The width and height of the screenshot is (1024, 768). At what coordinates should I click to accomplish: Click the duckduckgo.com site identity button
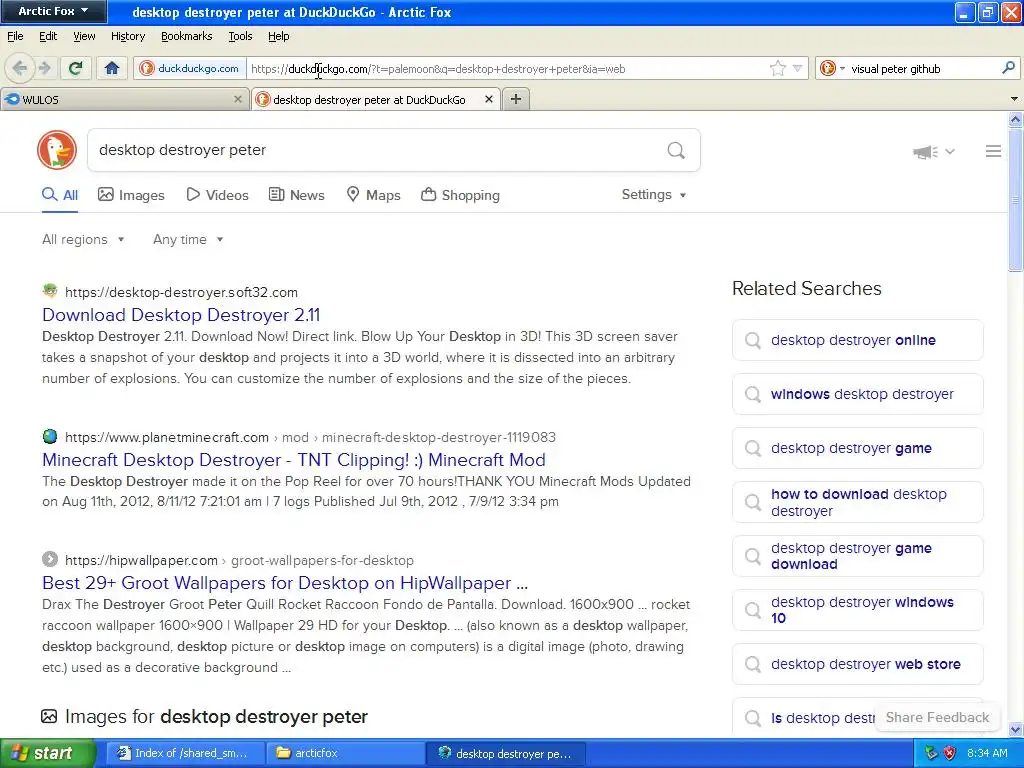[191, 69]
